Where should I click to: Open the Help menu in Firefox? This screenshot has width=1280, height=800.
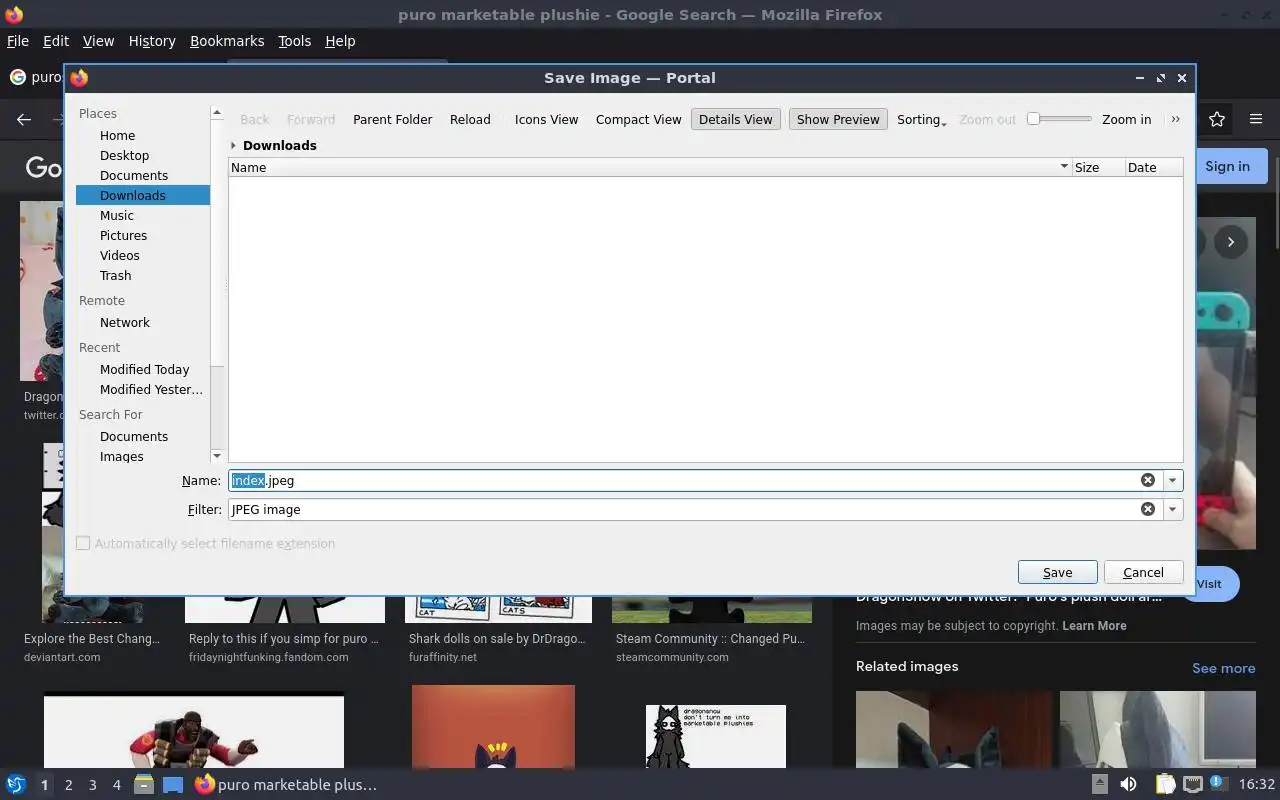tap(340, 41)
